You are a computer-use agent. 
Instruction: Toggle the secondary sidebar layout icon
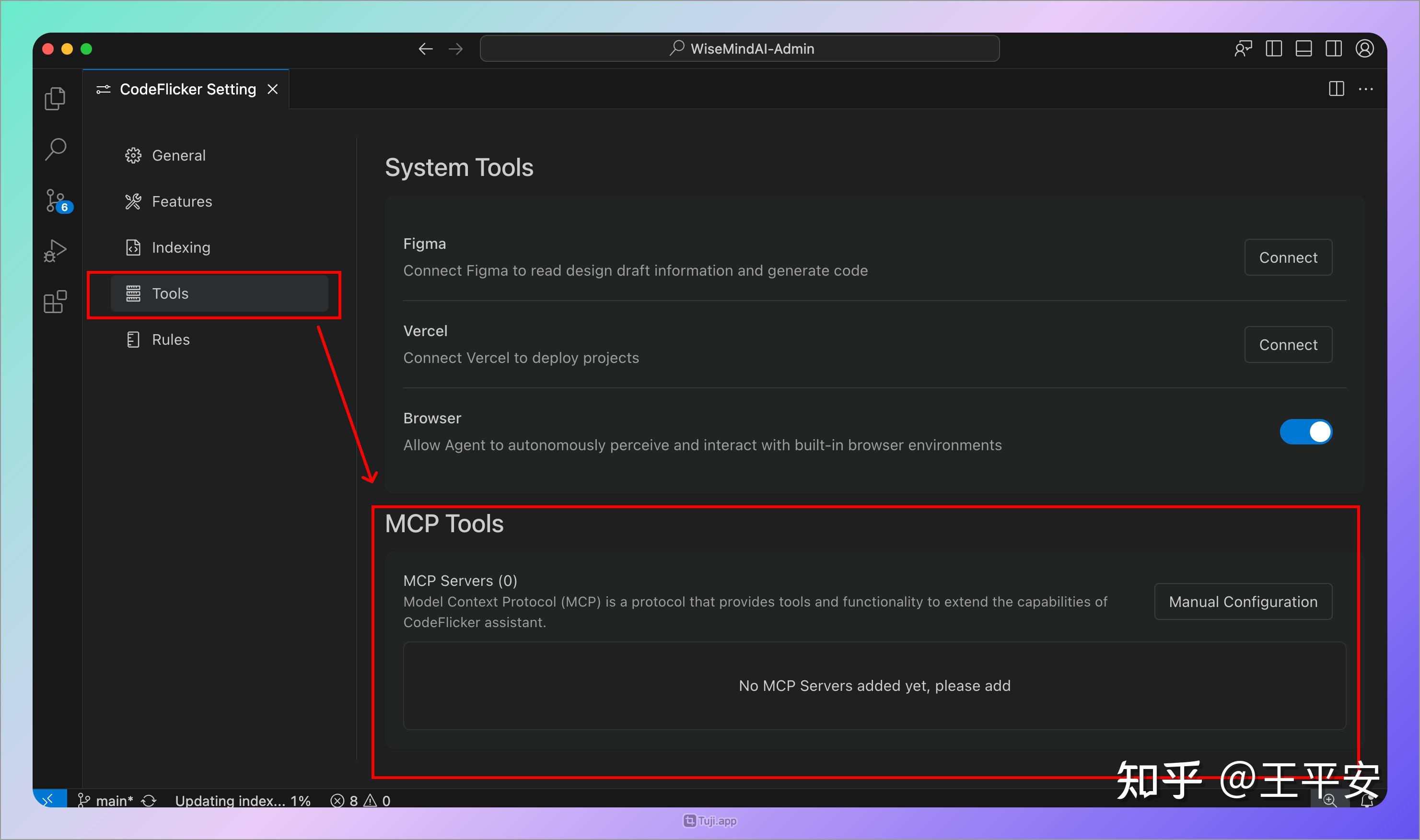1333,49
